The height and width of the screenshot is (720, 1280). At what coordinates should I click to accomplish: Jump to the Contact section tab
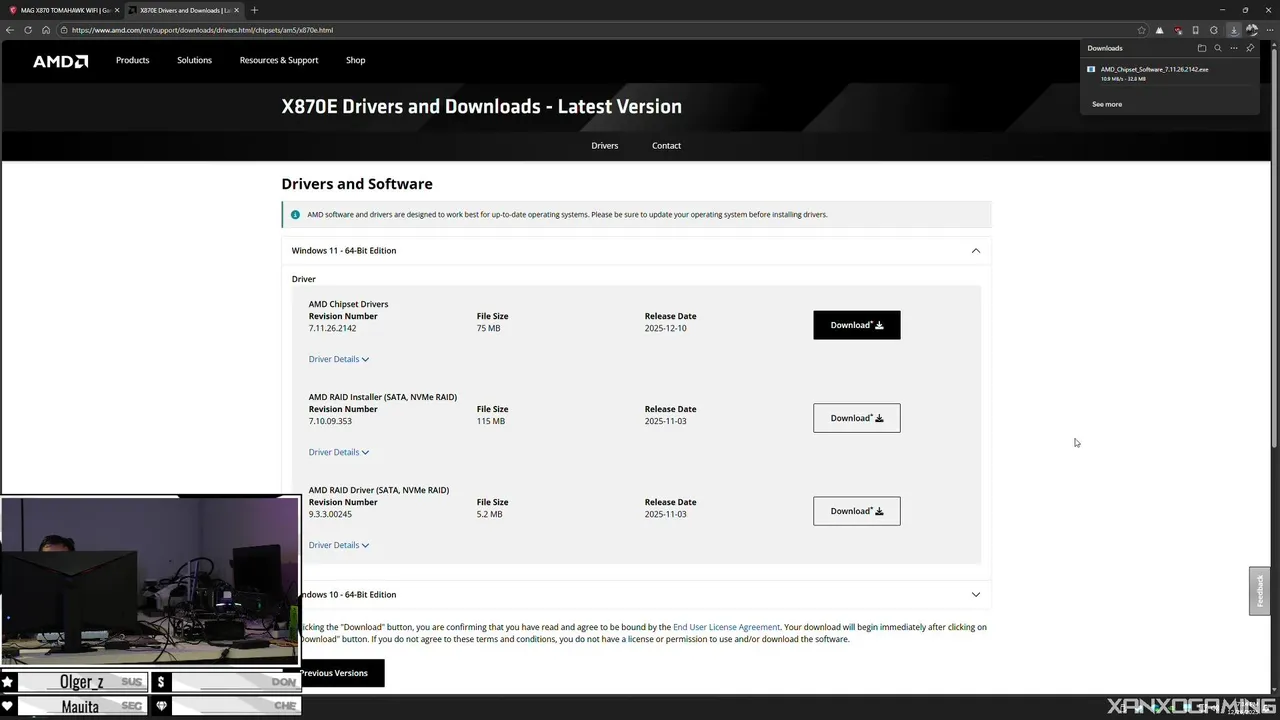tap(666, 146)
